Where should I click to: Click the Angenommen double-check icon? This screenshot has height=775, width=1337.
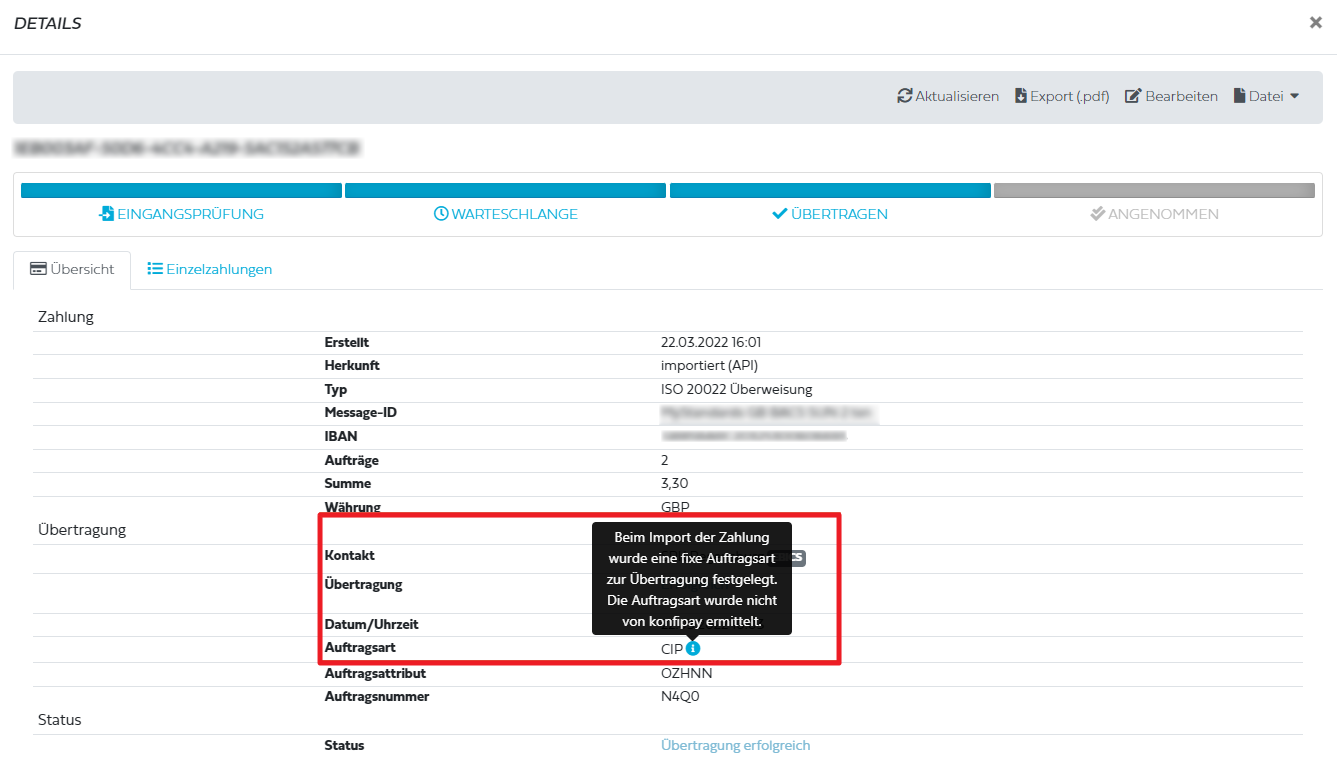[1097, 214]
